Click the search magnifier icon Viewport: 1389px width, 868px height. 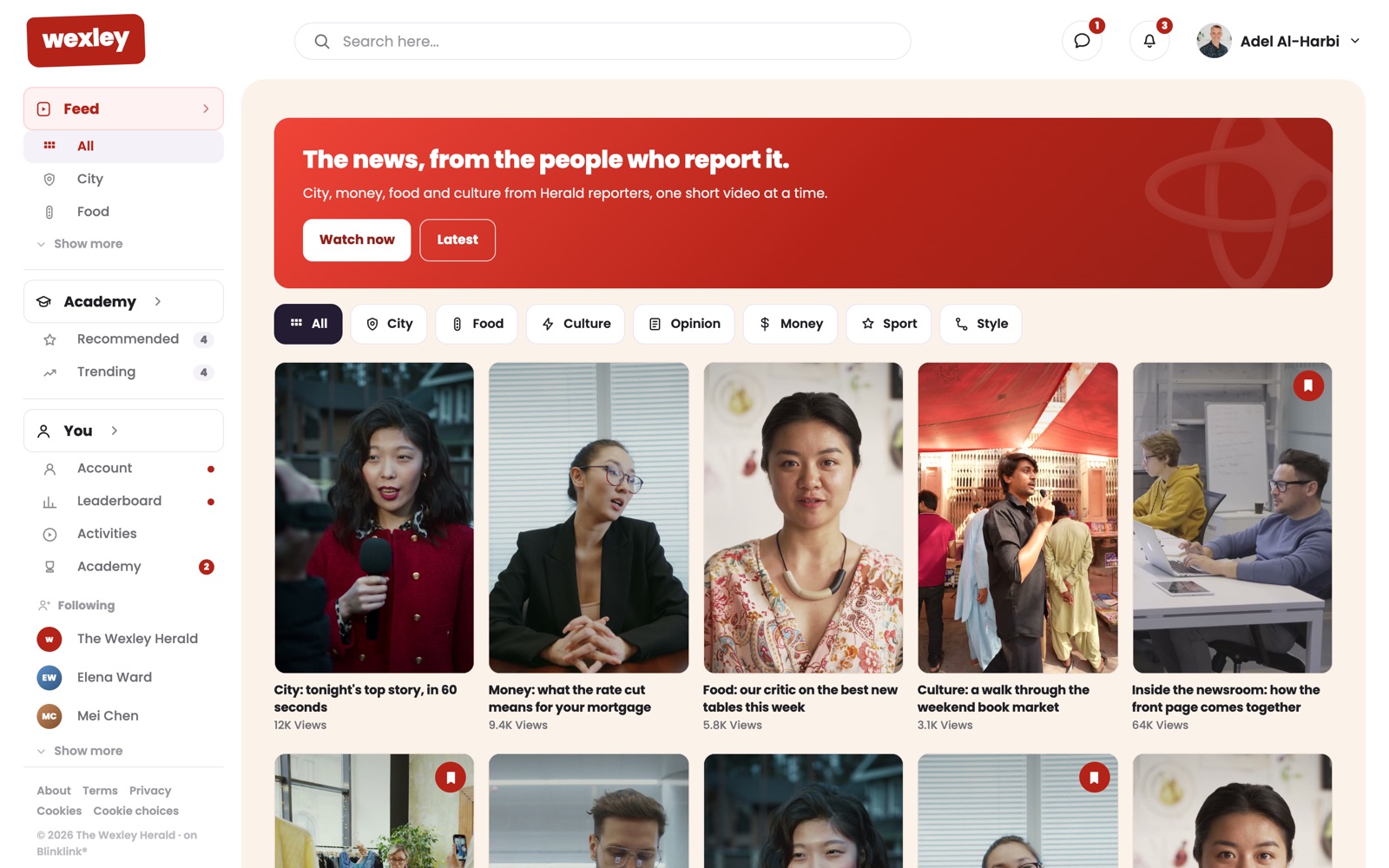click(x=322, y=42)
